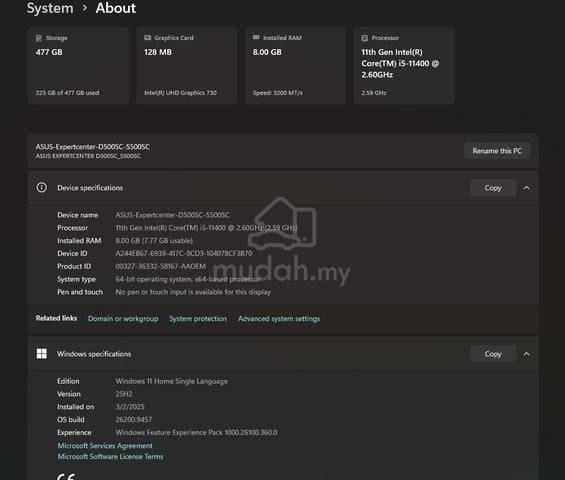The width and height of the screenshot is (565, 480).
Task: Copy the Windows specifications
Action: 493,354
